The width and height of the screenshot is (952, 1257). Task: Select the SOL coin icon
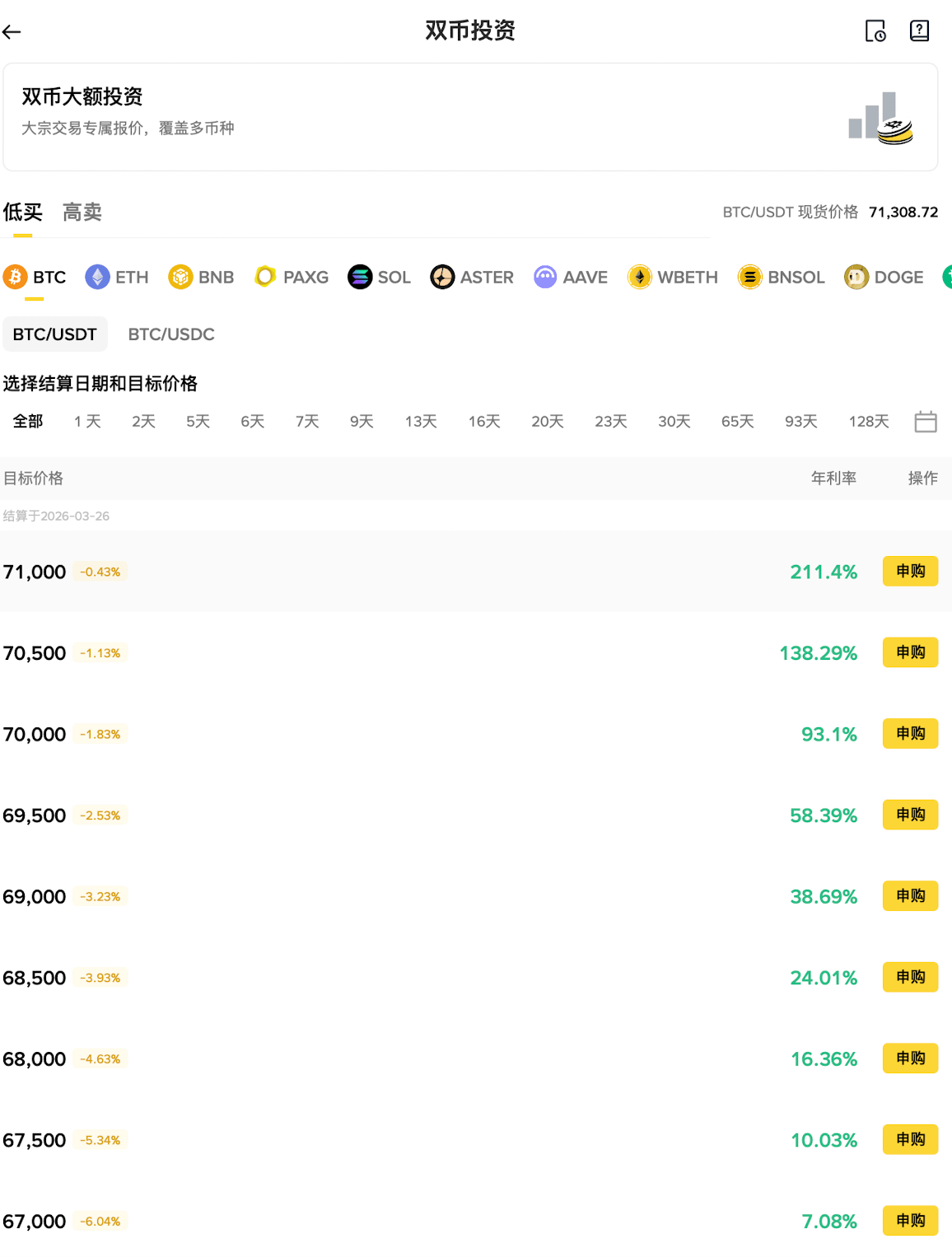click(x=360, y=277)
